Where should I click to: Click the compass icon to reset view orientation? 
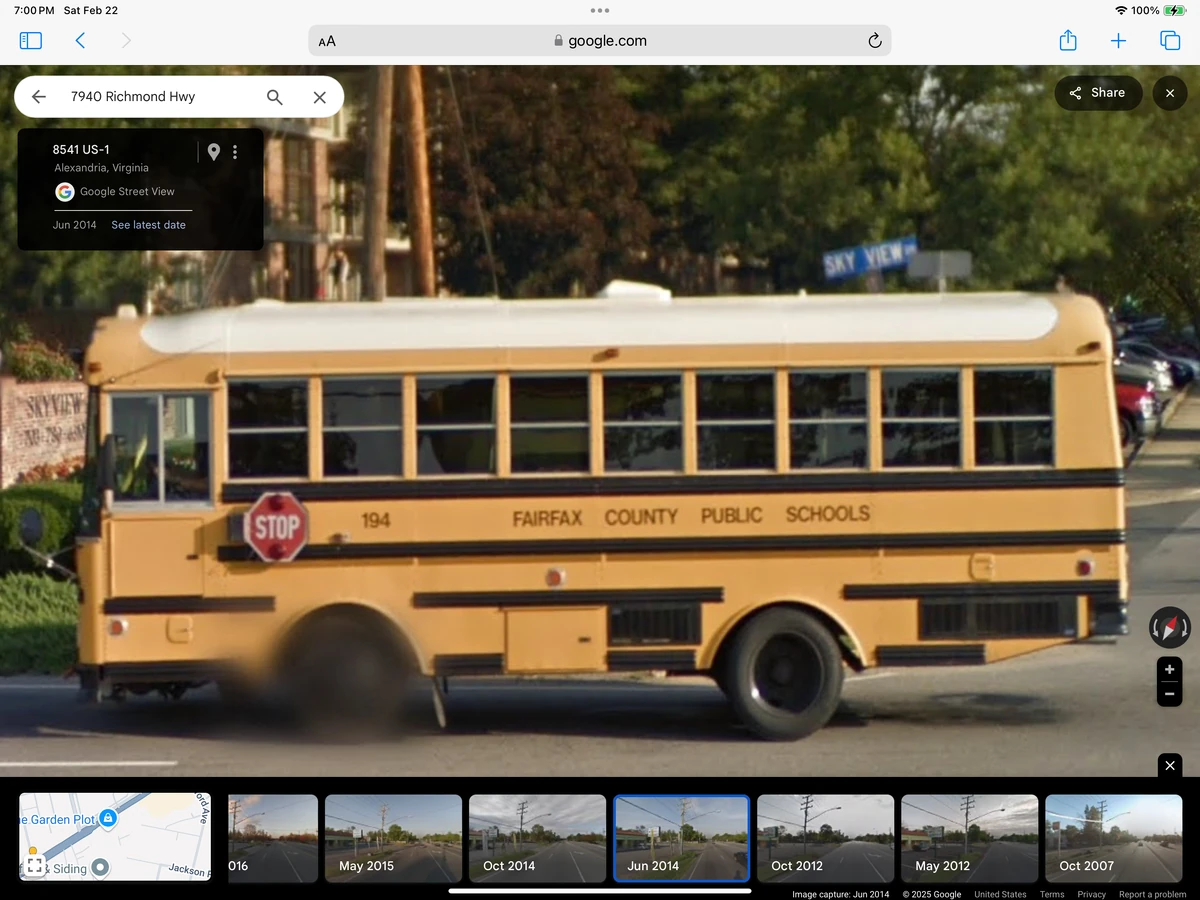1168,628
